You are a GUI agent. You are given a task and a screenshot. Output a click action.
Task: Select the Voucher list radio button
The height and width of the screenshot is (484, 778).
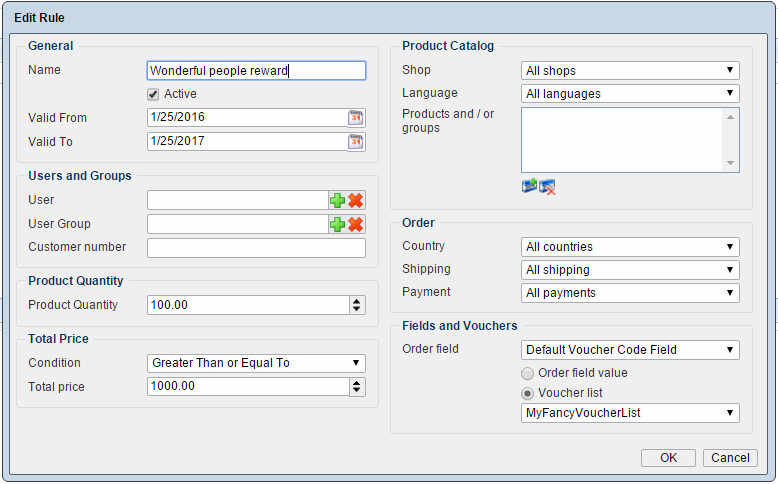coord(529,393)
